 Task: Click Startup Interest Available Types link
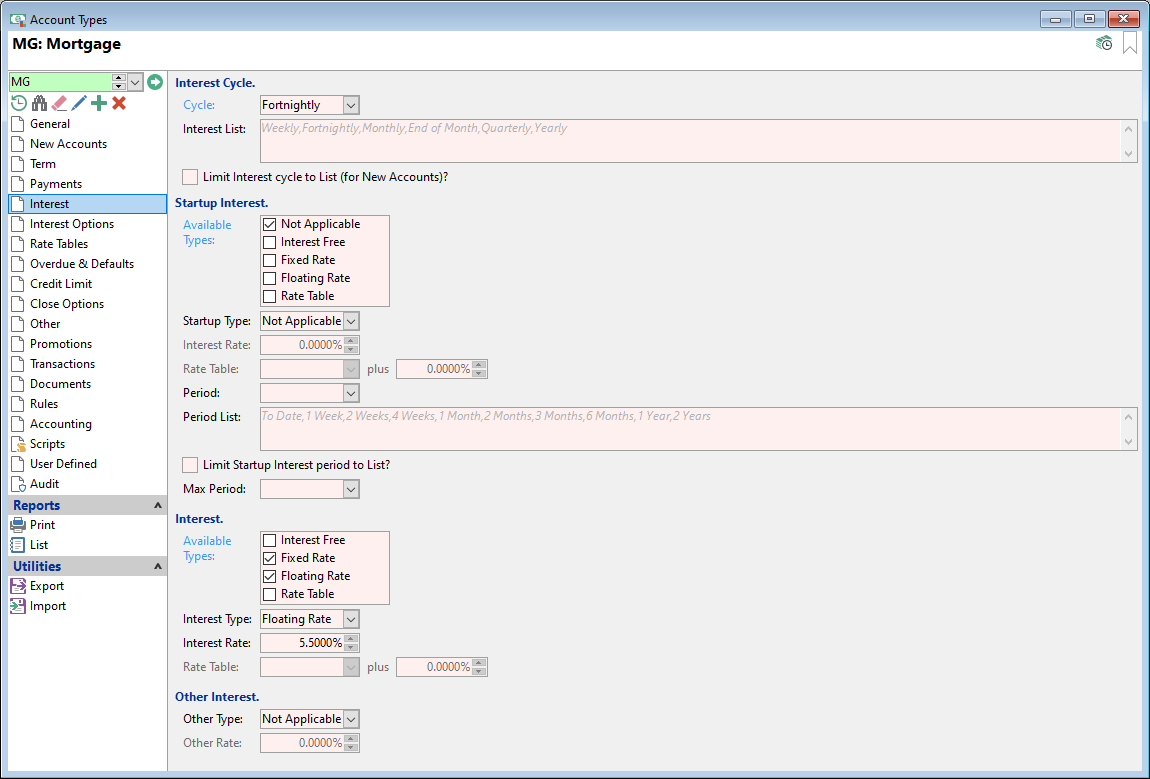coord(208,233)
